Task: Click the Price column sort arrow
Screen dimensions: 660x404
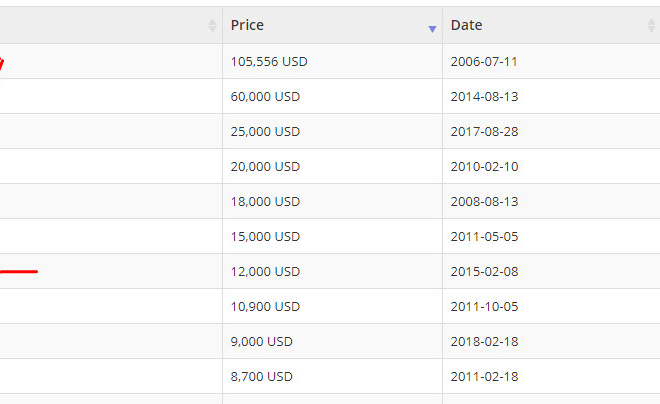Action: (432, 29)
